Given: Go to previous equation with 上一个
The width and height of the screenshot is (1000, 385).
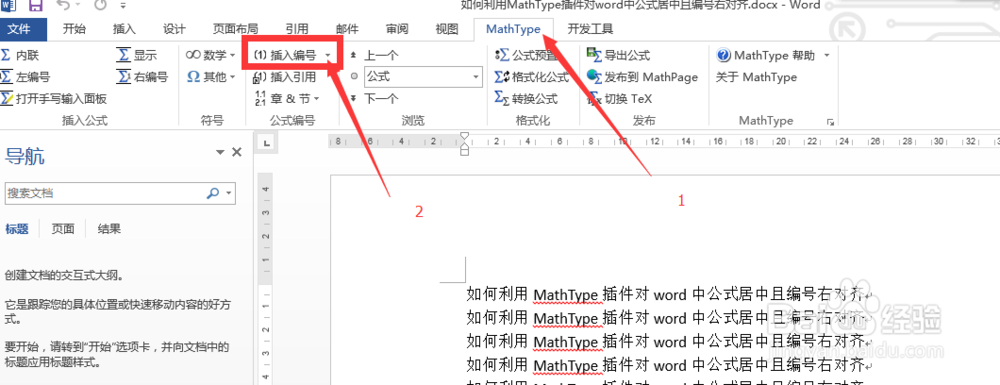Looking at the screenshot, I should click(374, 55).
